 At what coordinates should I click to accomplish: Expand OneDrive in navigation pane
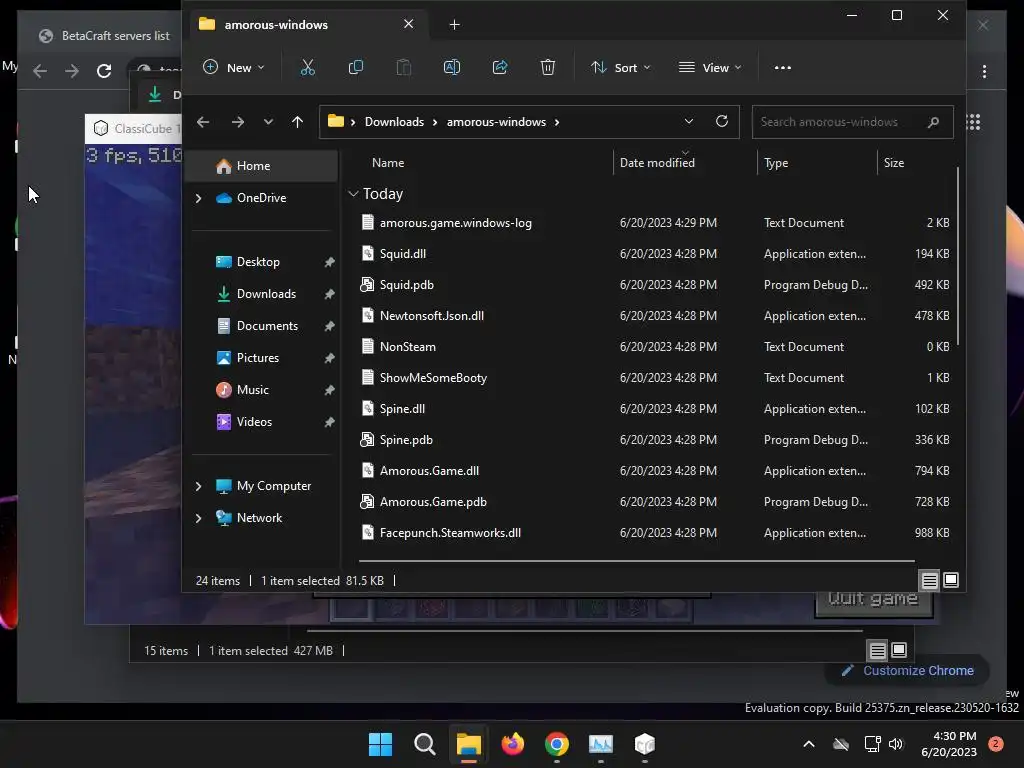tap(199, 198)
